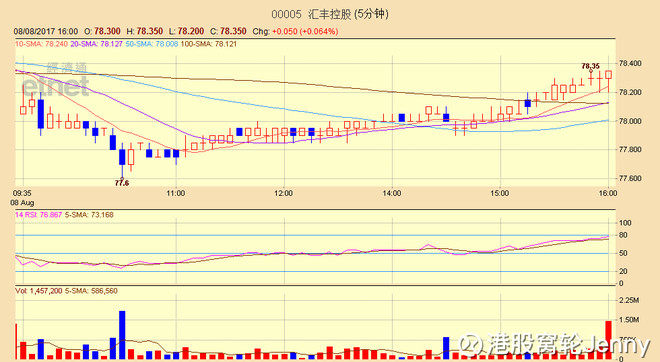Click the high price H: 78.350

pyautogui.click(x=144, y=32)
